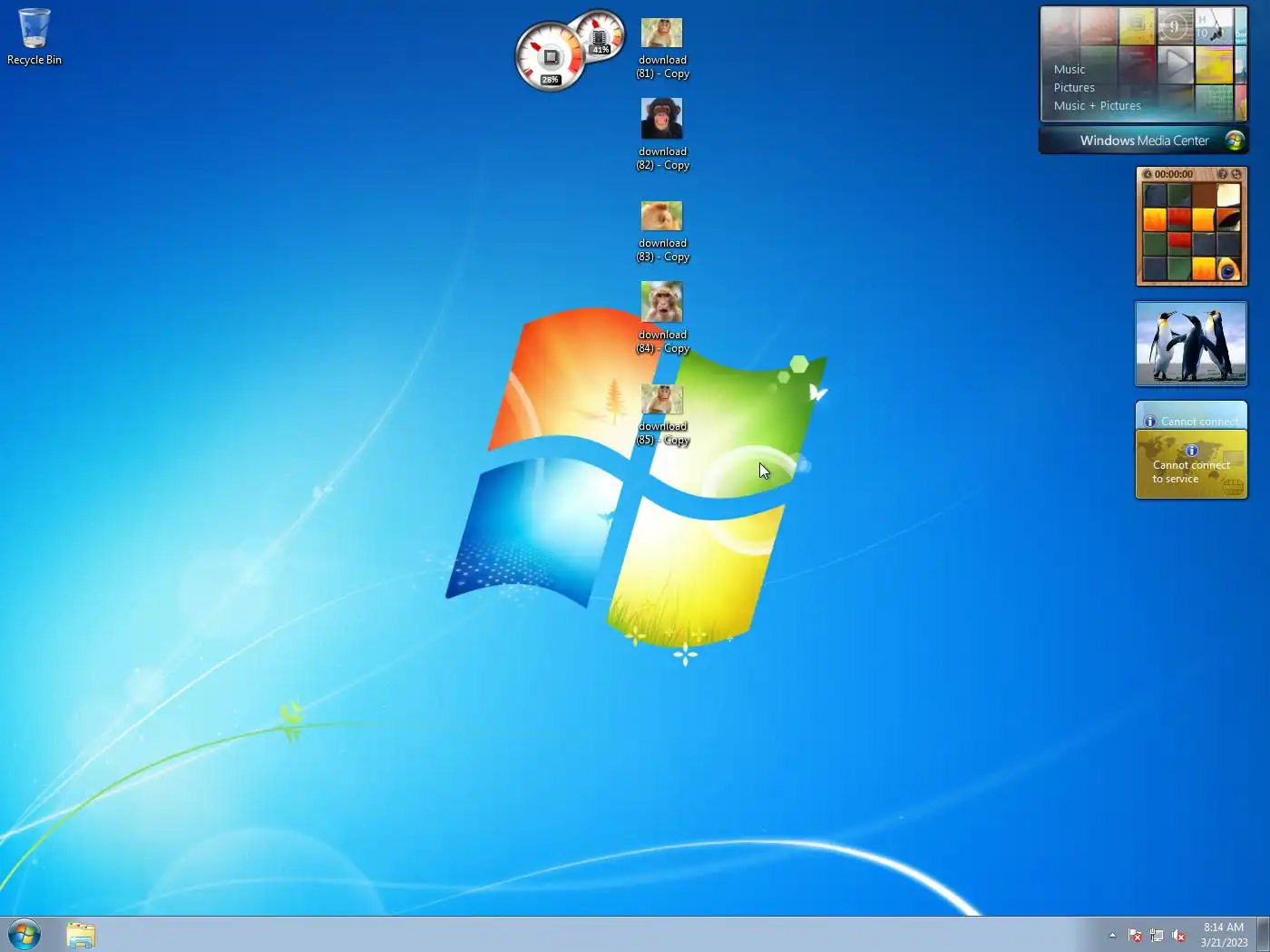Click the Windows logo orb on Media Center gadget
This screenshot has width=1270, height=952.
click(x=1234, y=141)
